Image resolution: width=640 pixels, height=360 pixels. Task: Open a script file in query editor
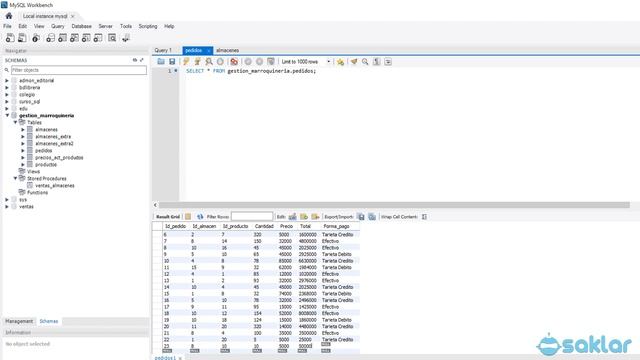[161, 62]
